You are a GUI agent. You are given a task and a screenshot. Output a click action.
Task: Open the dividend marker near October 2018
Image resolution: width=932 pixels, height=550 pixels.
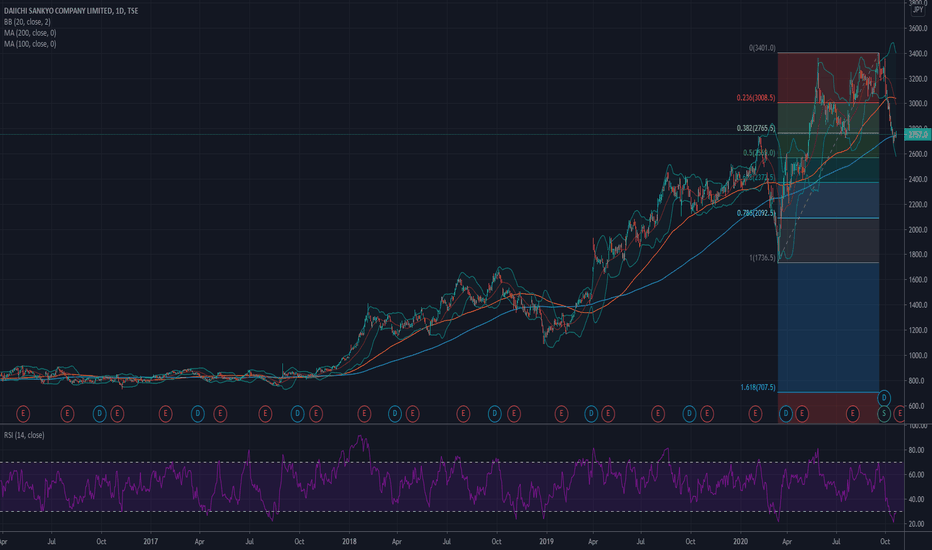[495, 413]
